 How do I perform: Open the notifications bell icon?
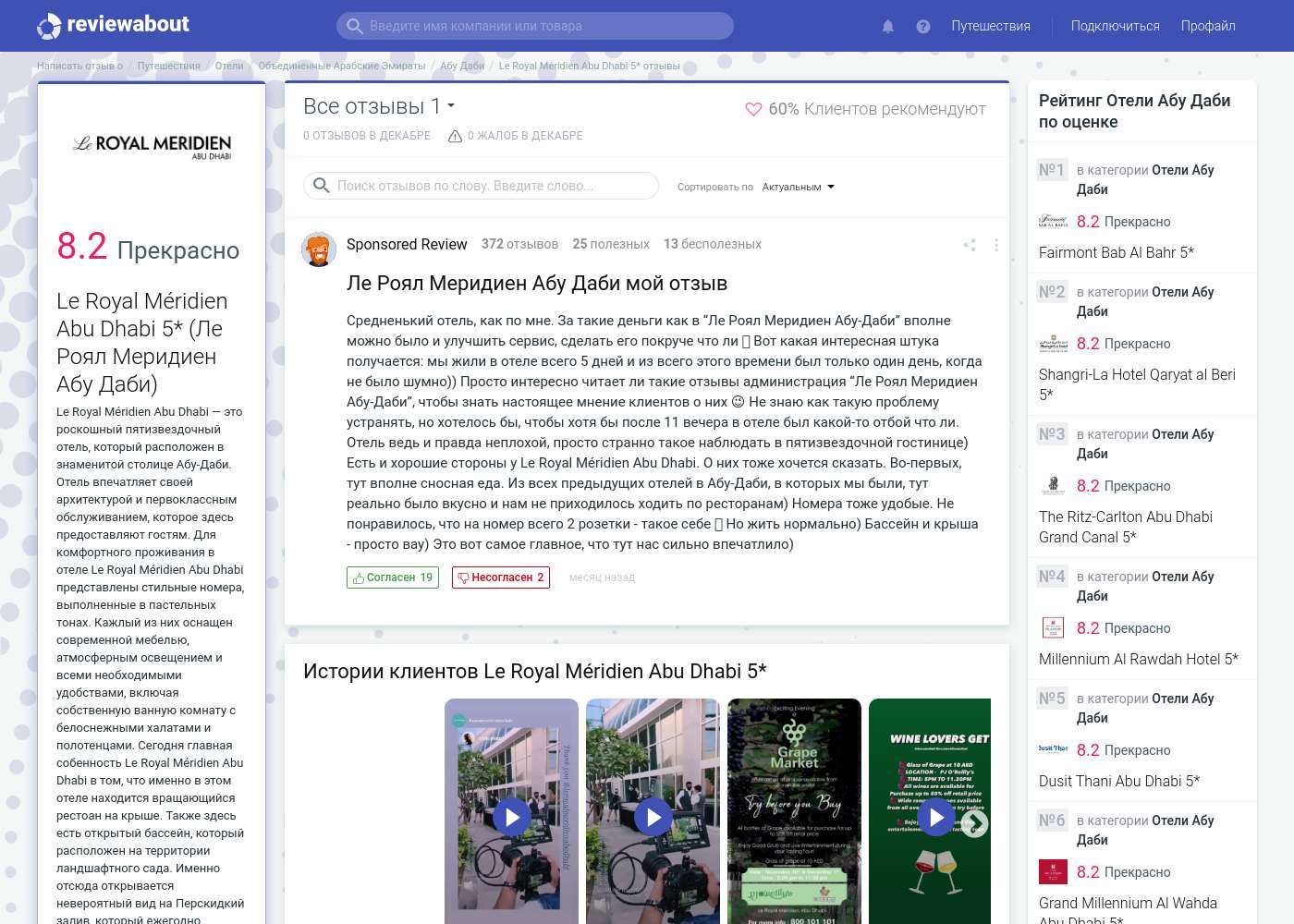point(887,26)
